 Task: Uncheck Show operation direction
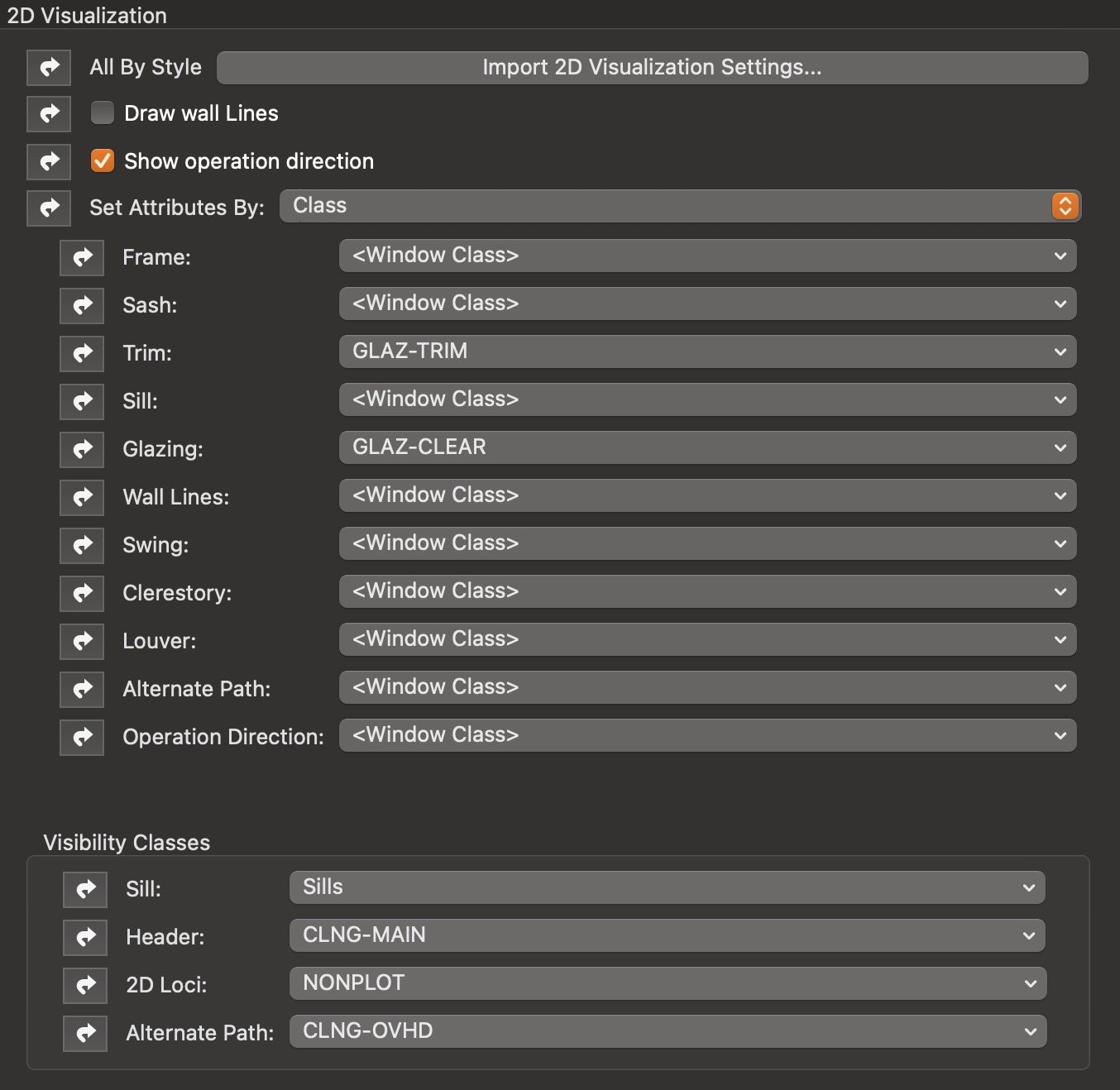[103, 160]
